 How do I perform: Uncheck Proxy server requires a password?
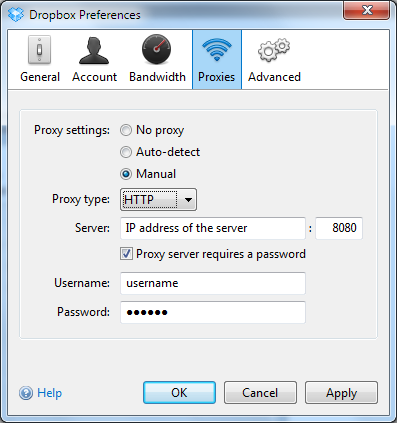coord(126,254)
